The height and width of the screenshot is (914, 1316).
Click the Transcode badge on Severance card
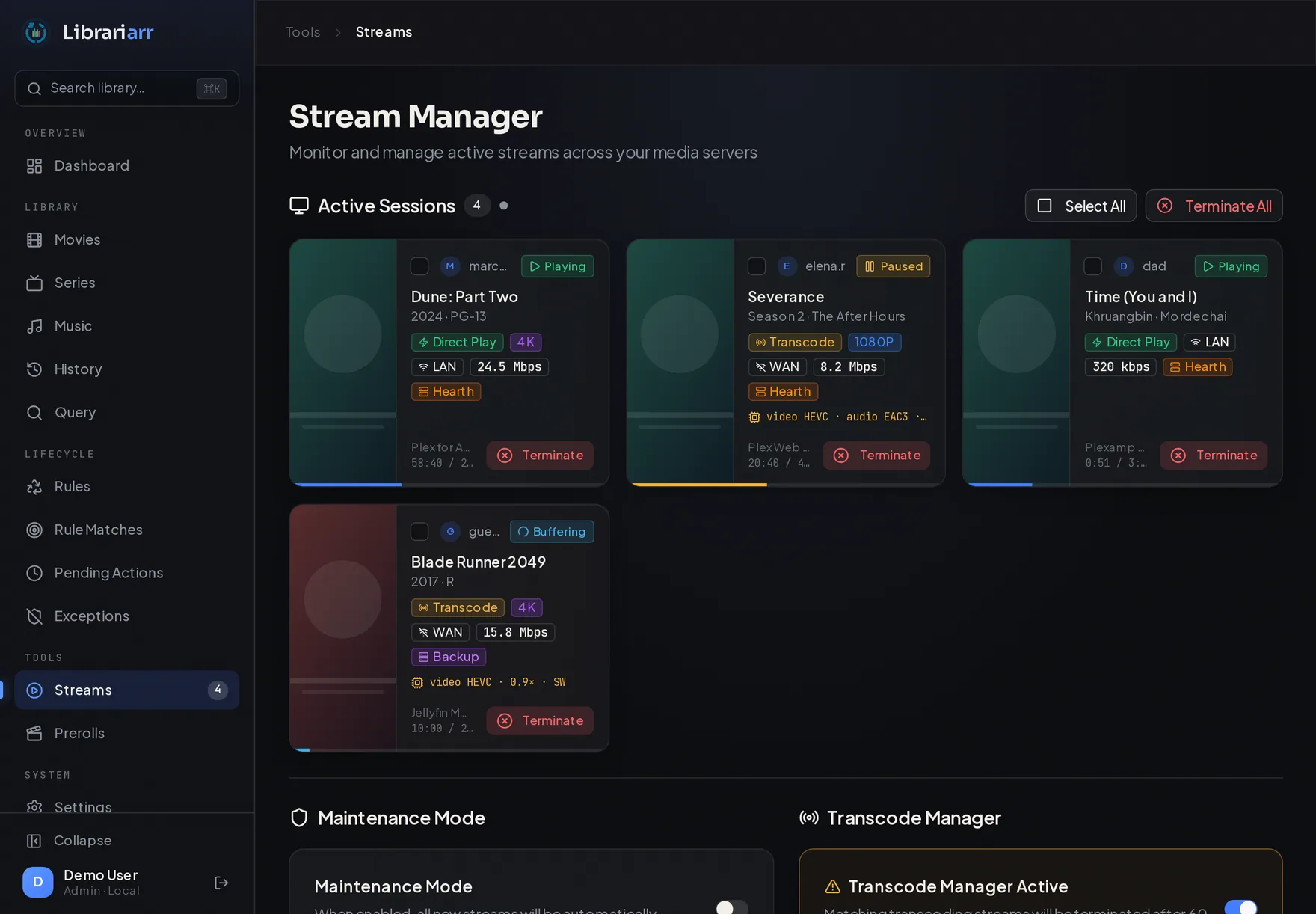[x=795, y=342]
